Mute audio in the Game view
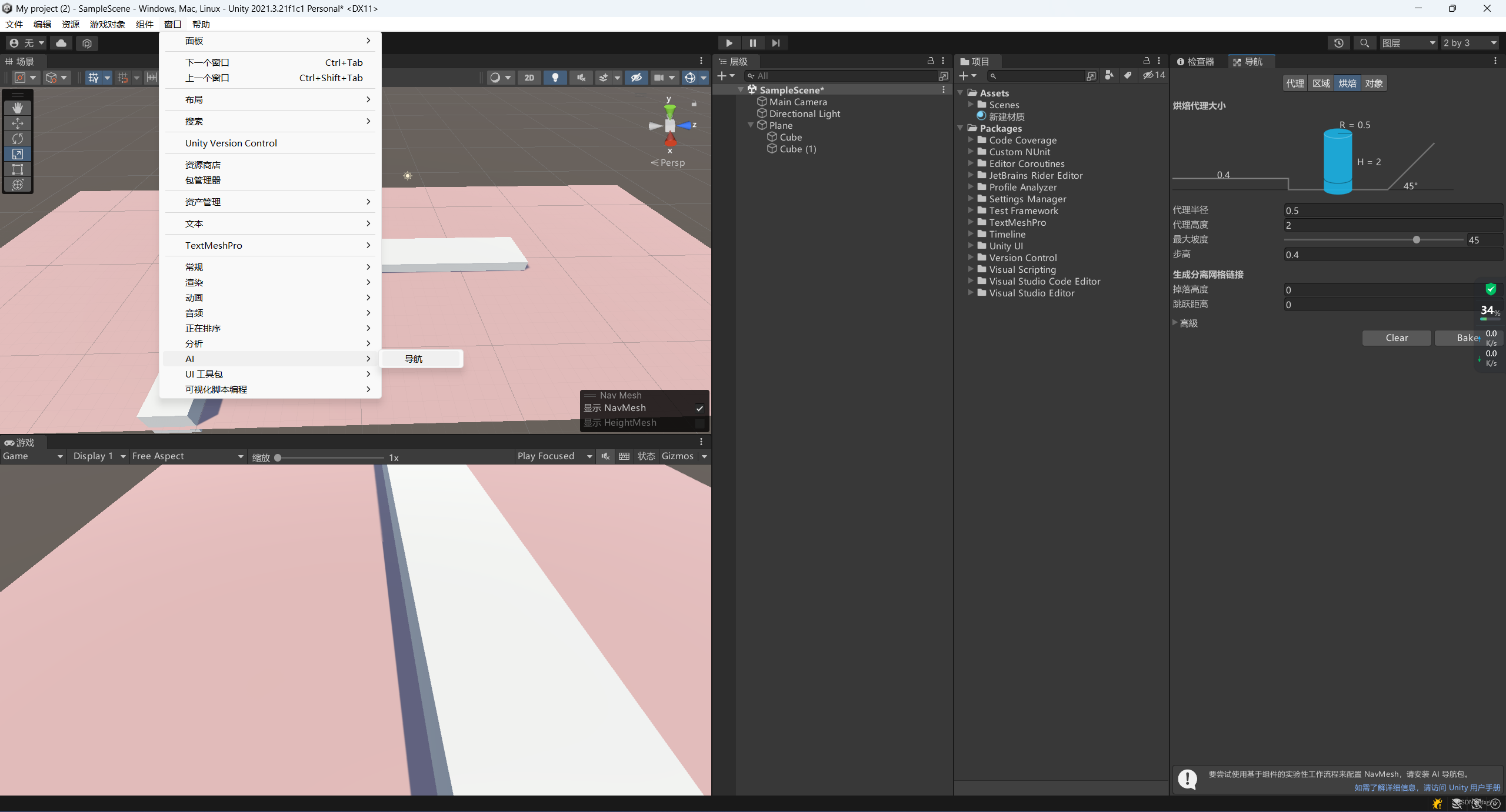Screen dimensions: 1506x812 (605, 456)
